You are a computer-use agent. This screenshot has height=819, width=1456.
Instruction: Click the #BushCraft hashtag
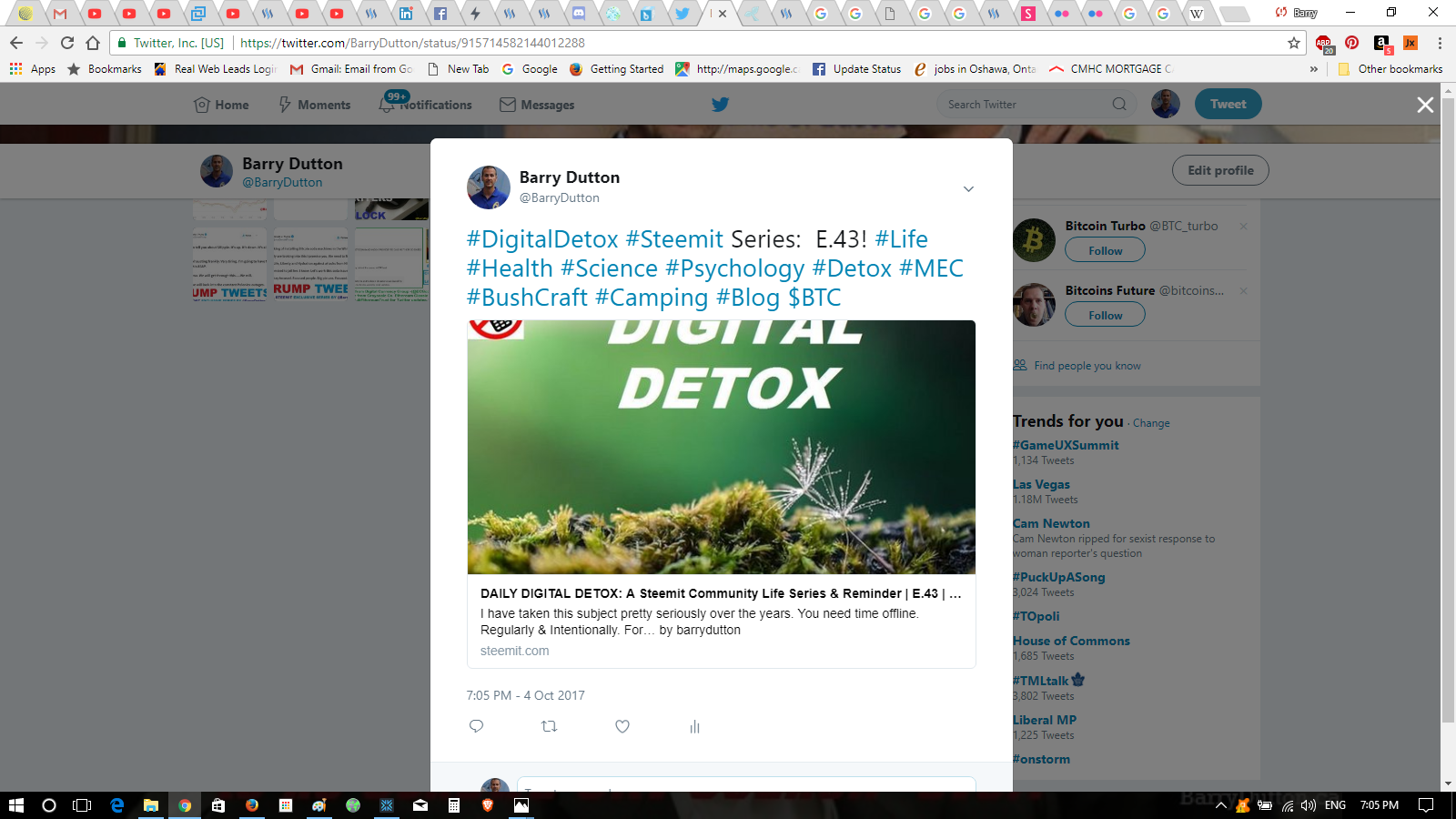coord(527,298)
